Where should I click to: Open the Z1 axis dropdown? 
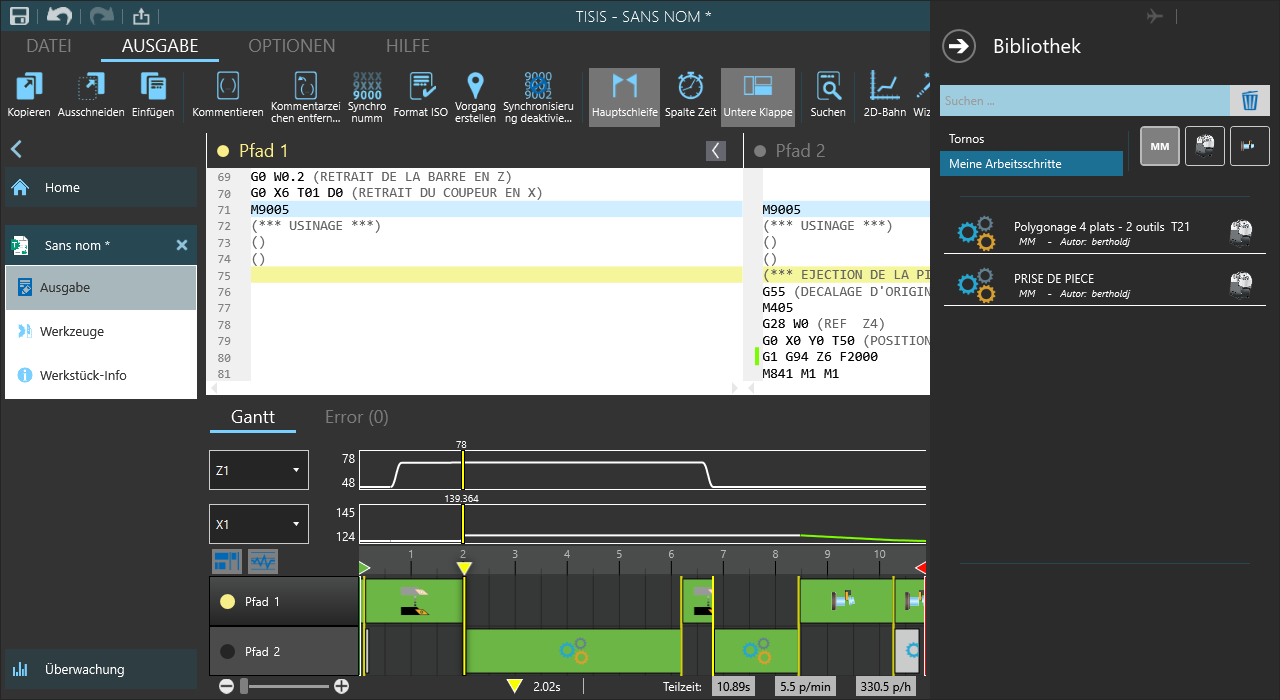258,470
